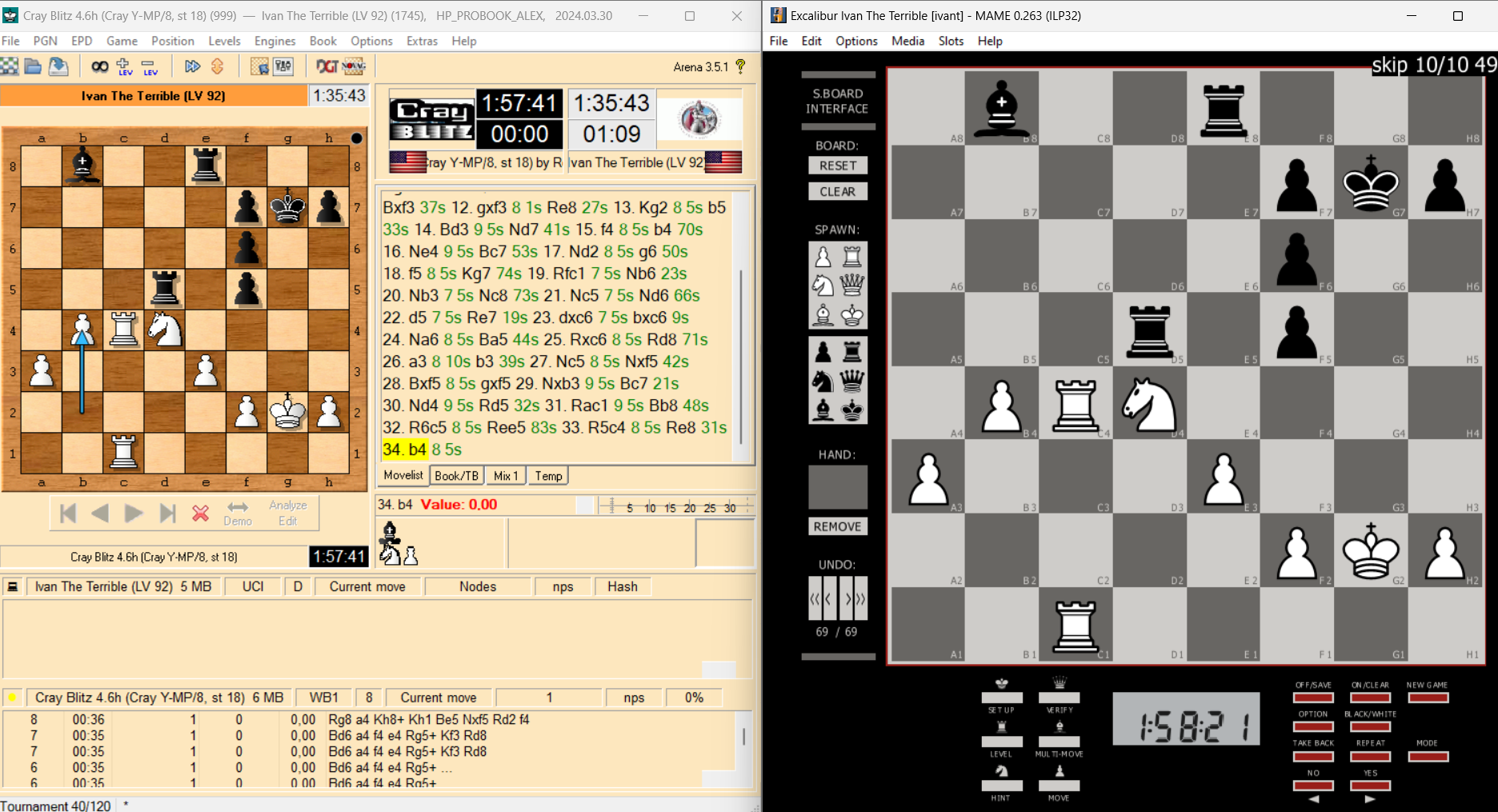Image resolution: width=1498 pixels, height=812 pixels.
Task: Step forward one move in Arena navigation
Action: (x=134, y=513)
